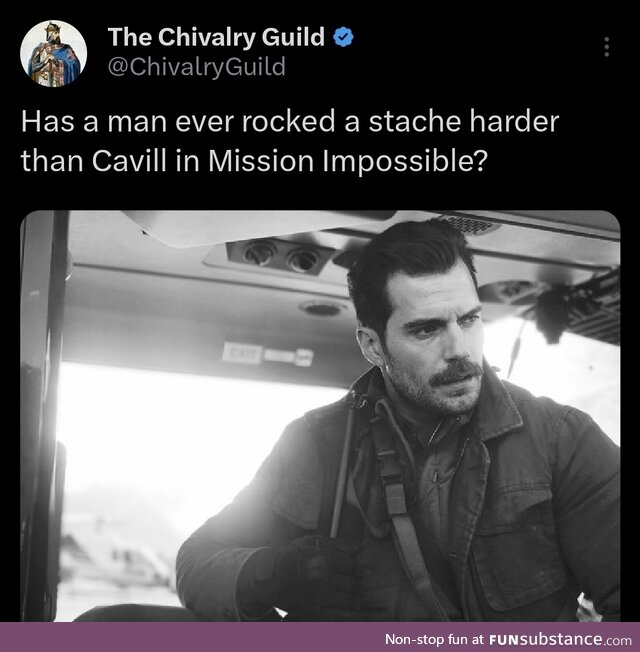Open the three-dot more options menu
Screen dimensions: 640x652
pos(607,47)
